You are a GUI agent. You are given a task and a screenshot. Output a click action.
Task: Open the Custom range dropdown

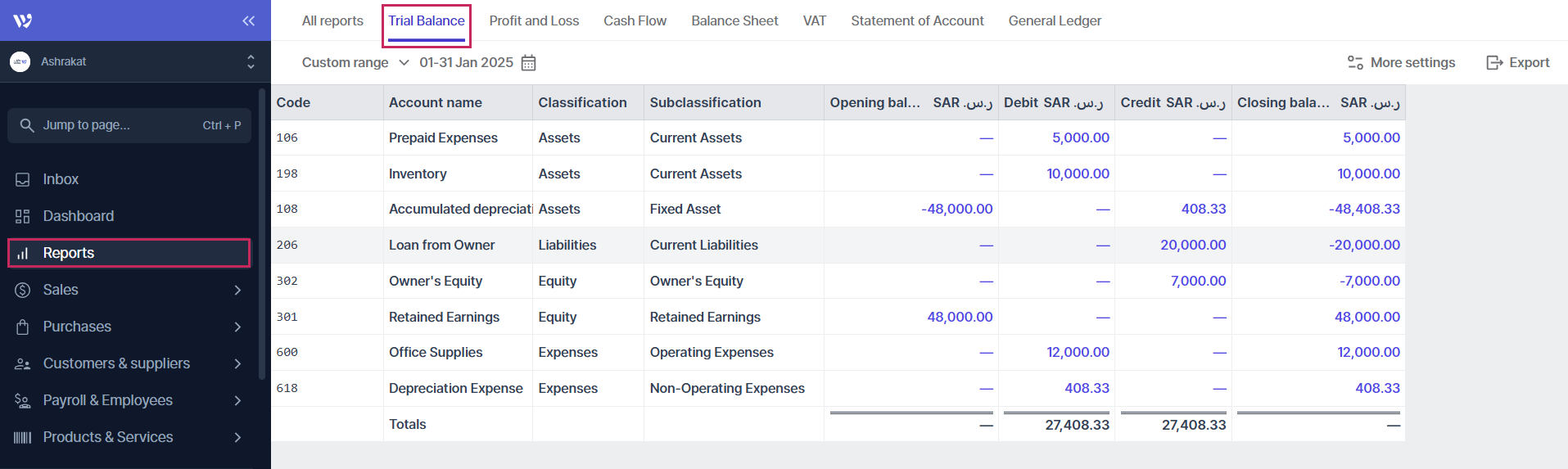click(355, 63)
